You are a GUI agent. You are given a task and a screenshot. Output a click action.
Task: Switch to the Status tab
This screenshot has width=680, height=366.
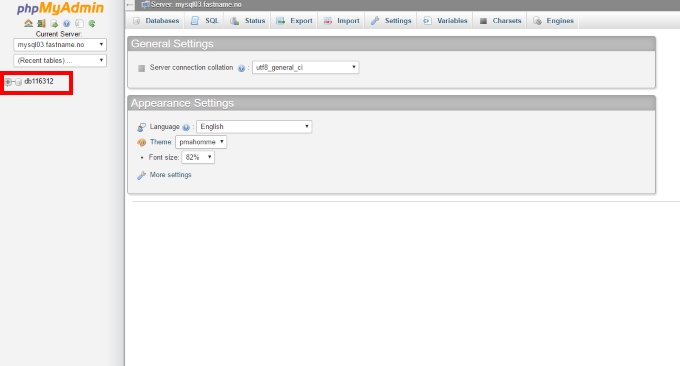click(x=248, y=21)
